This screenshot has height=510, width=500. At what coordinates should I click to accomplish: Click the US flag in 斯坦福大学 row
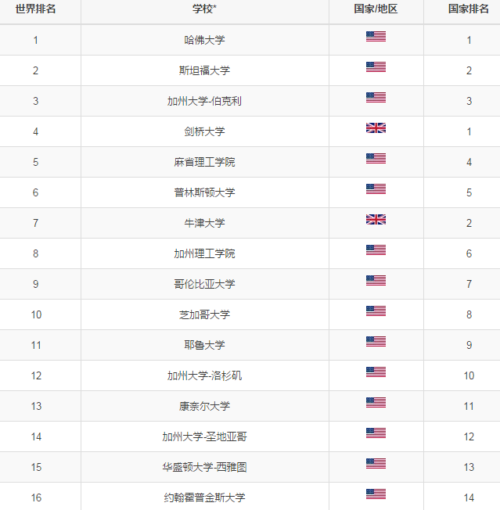(x=376, y=67)
